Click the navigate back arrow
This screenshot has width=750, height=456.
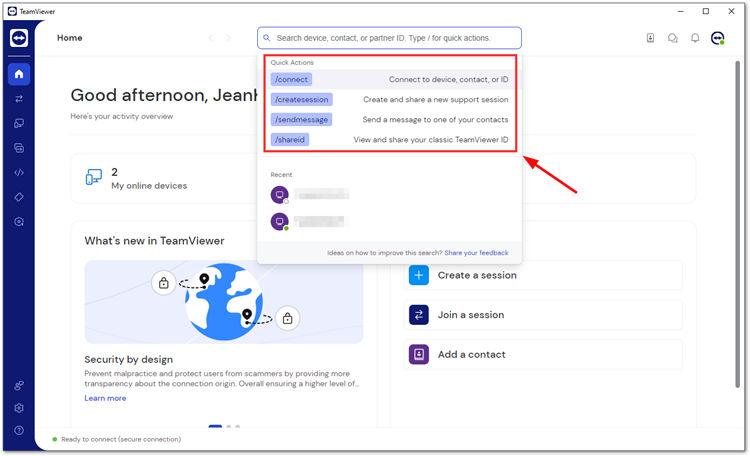click(210, 38)
